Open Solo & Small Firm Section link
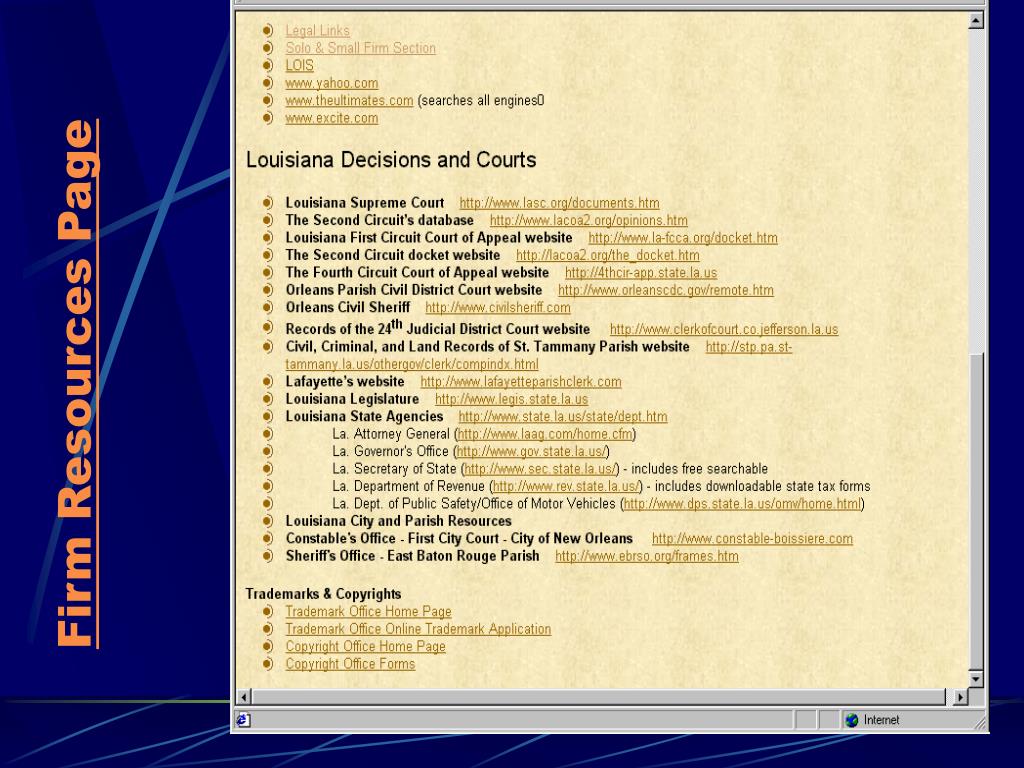The height and width of the screenshot is (768, 1024). click(360, 48)
